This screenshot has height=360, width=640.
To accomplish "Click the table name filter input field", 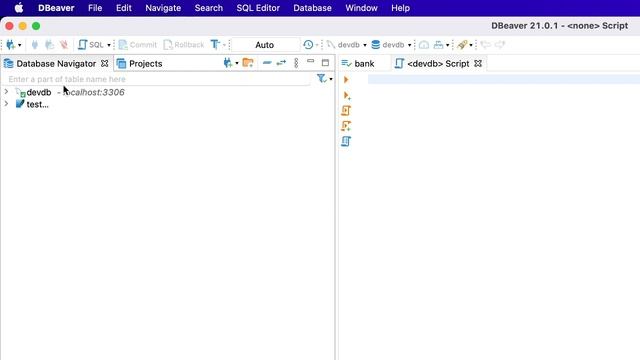I will (157, 79).
